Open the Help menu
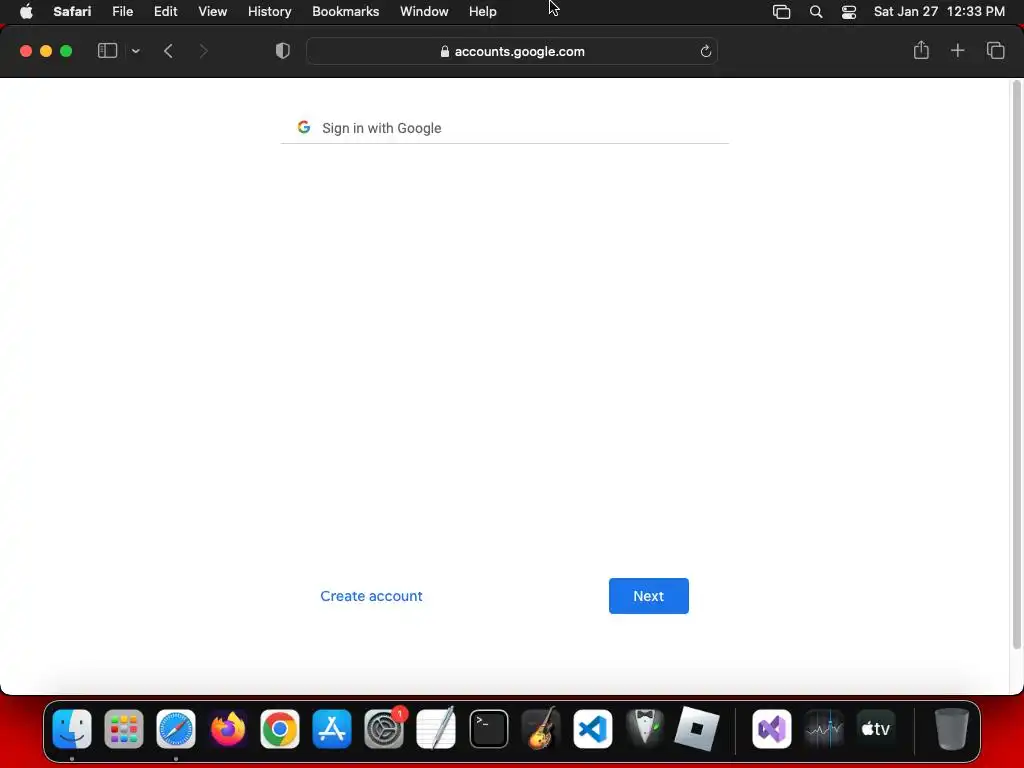The height and width of the screenshot is (768, 1024). tap(483, 11)
